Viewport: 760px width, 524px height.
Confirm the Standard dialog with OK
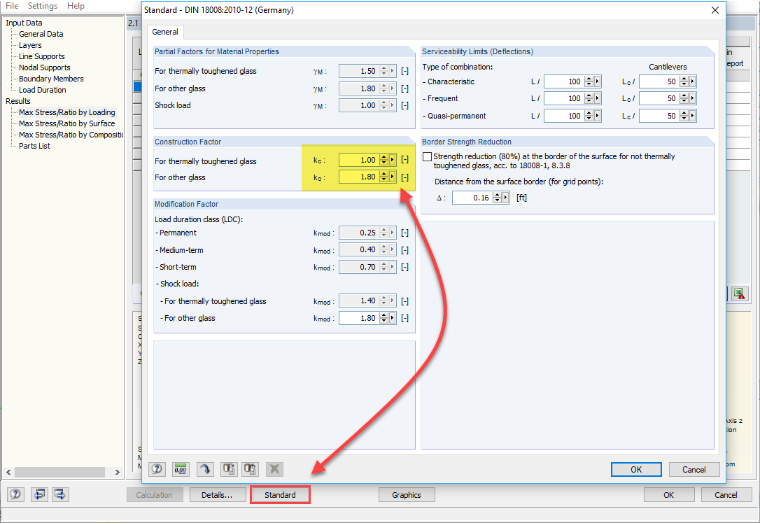636,469
